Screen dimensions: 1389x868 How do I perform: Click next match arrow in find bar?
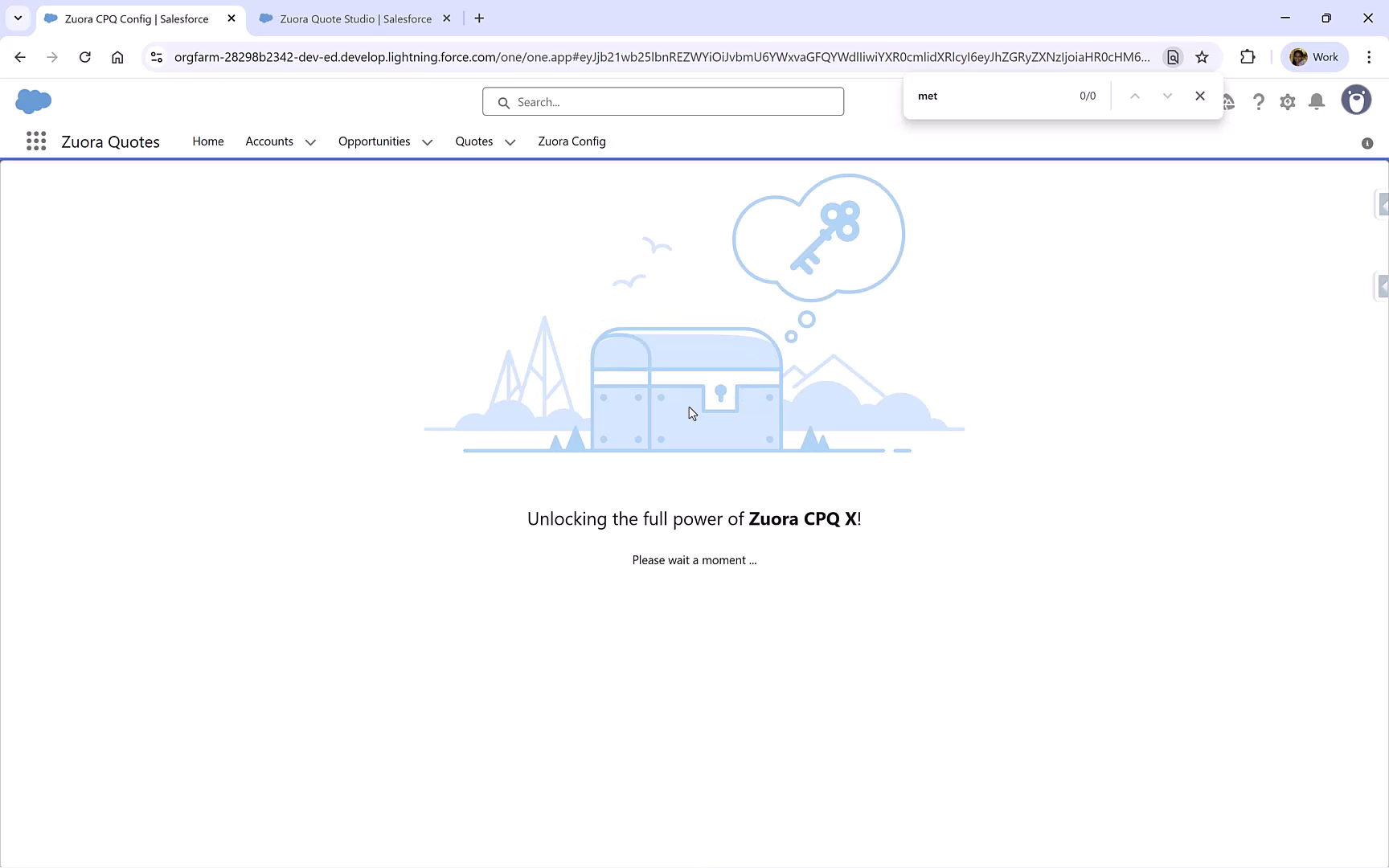(x=1167, y=96)
